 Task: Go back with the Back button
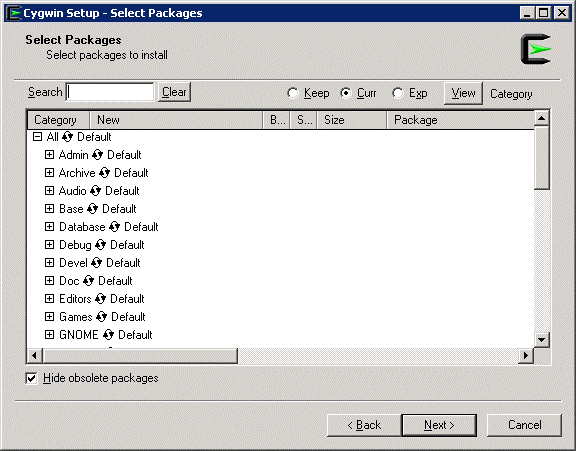click(x=364, y=425)
